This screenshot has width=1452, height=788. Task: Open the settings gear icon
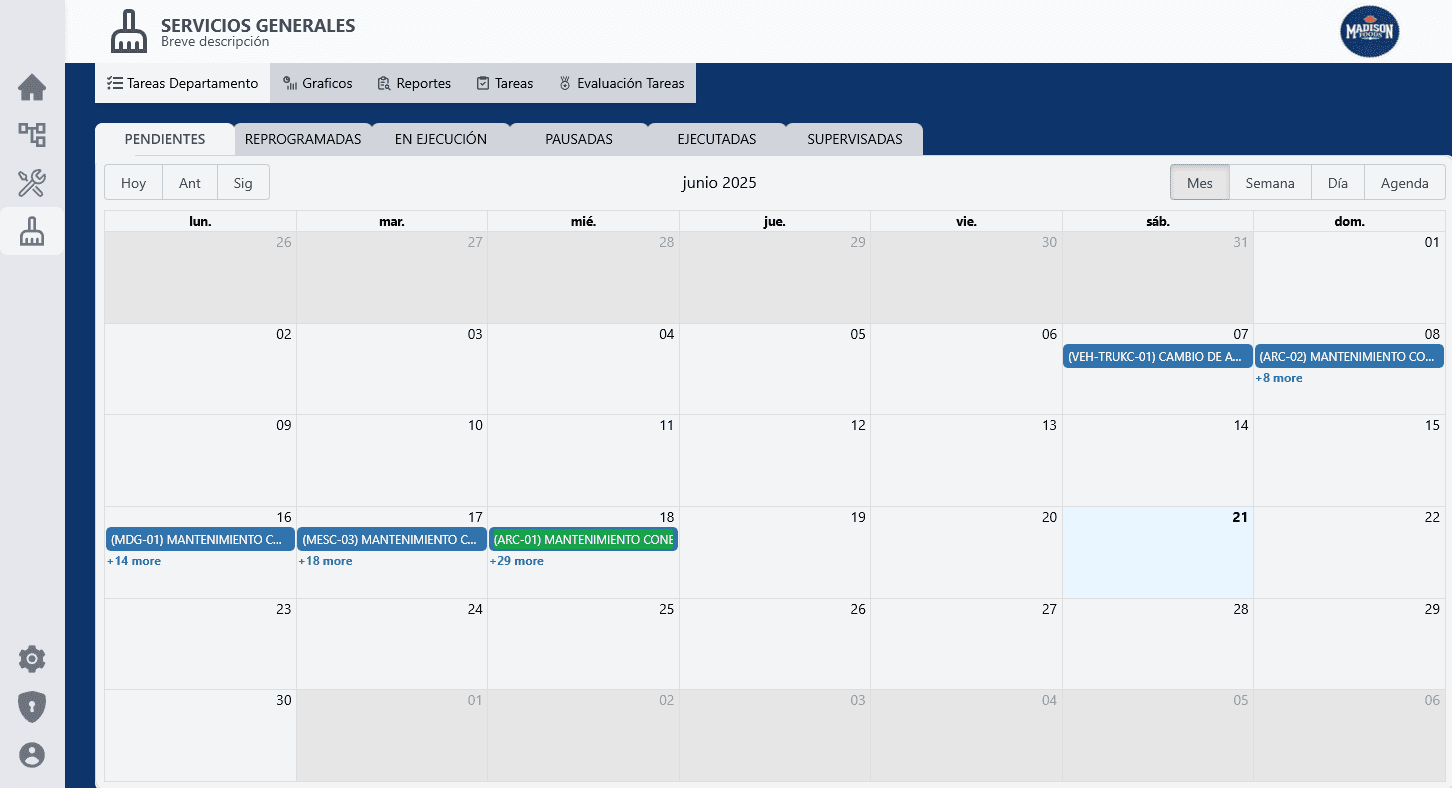tap(32, 659)
